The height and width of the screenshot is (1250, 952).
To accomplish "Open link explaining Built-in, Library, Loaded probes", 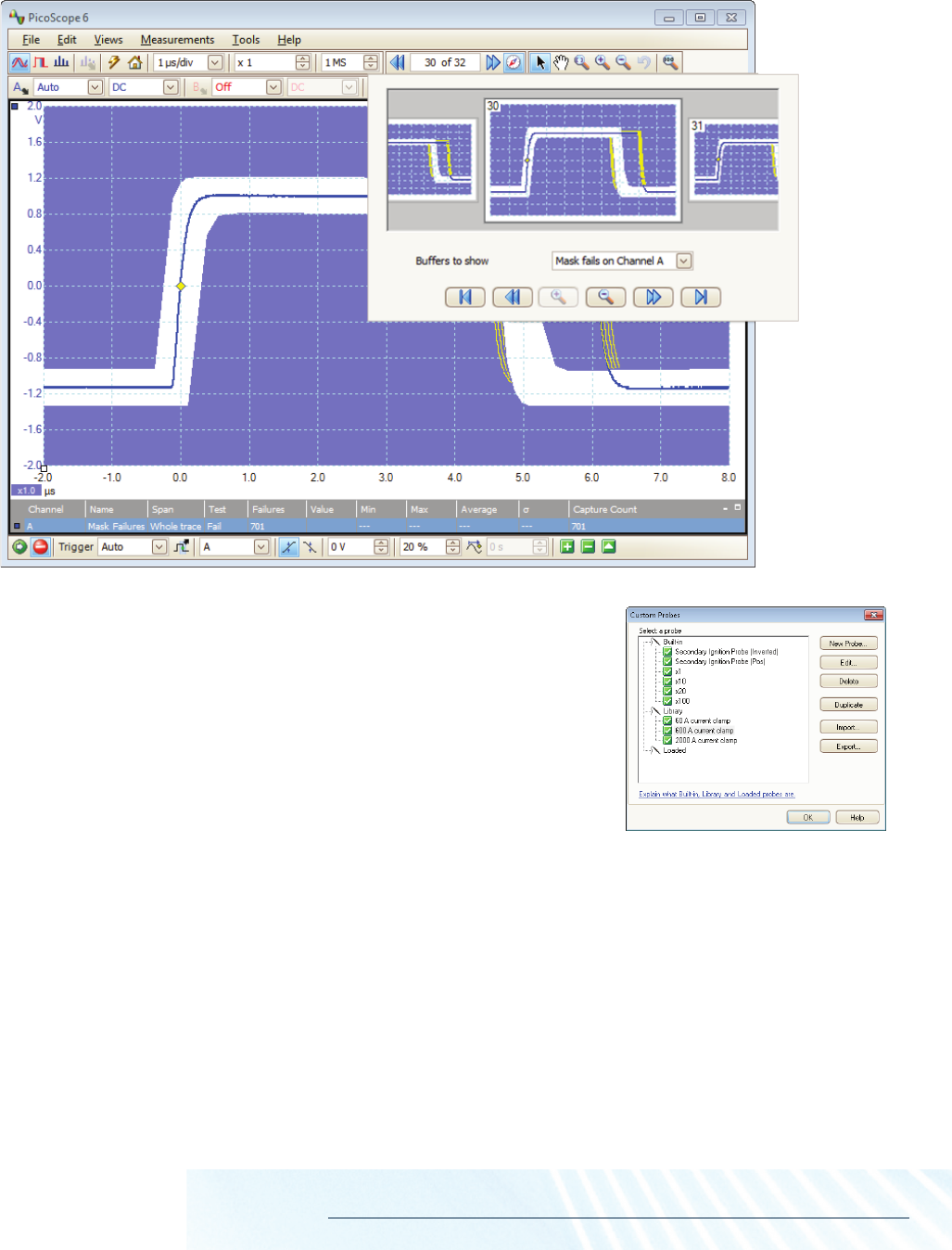I will (x=717, y=794).
